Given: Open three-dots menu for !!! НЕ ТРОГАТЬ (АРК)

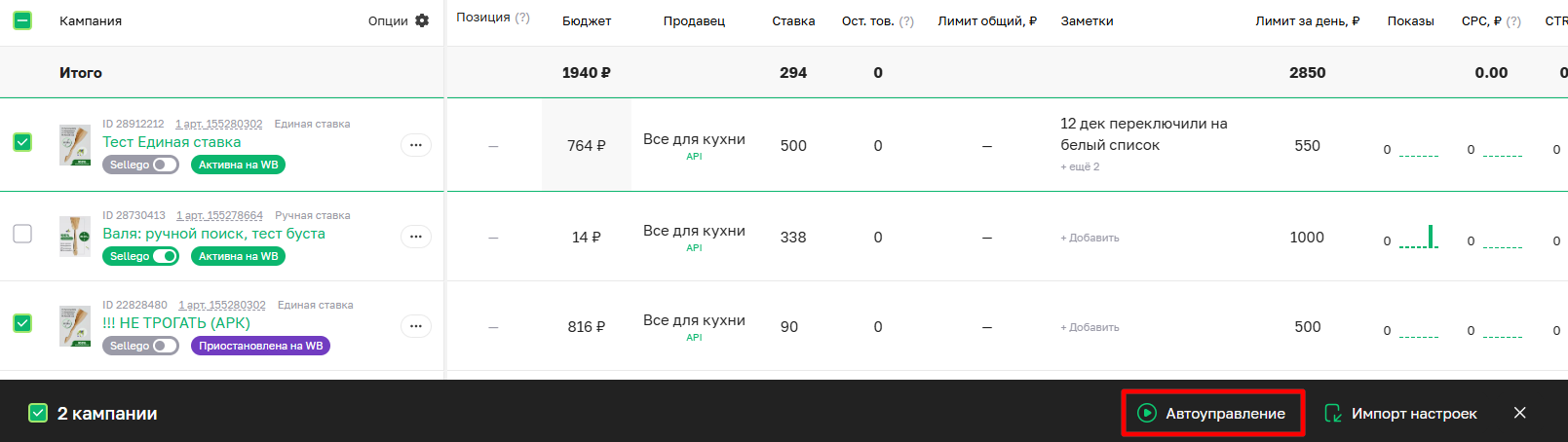Looking at the screenshot, I should [415, 326].
